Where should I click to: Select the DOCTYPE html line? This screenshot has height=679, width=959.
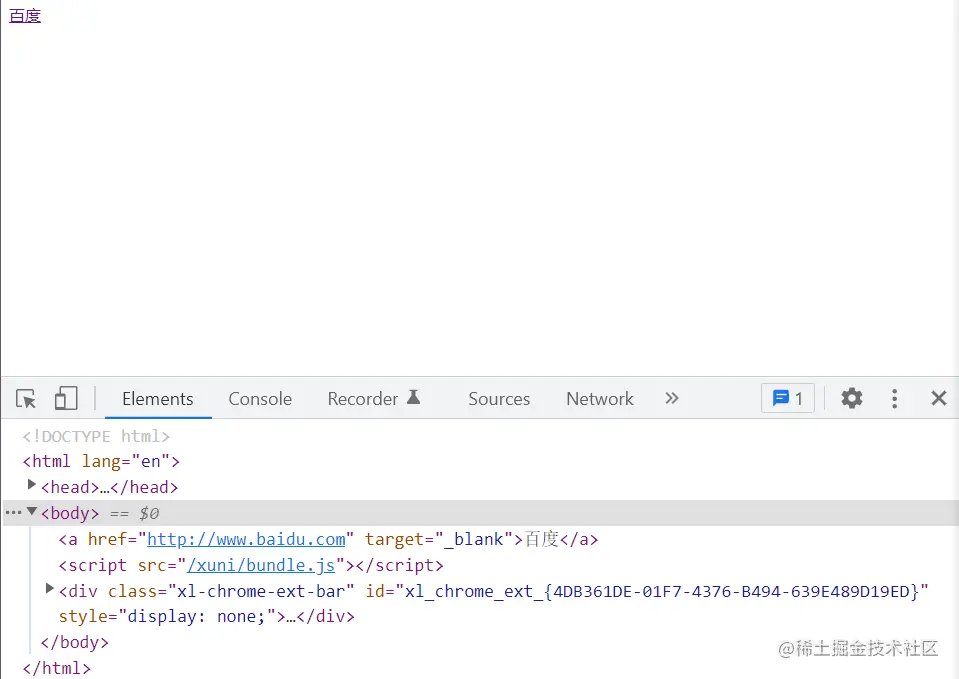96,436
